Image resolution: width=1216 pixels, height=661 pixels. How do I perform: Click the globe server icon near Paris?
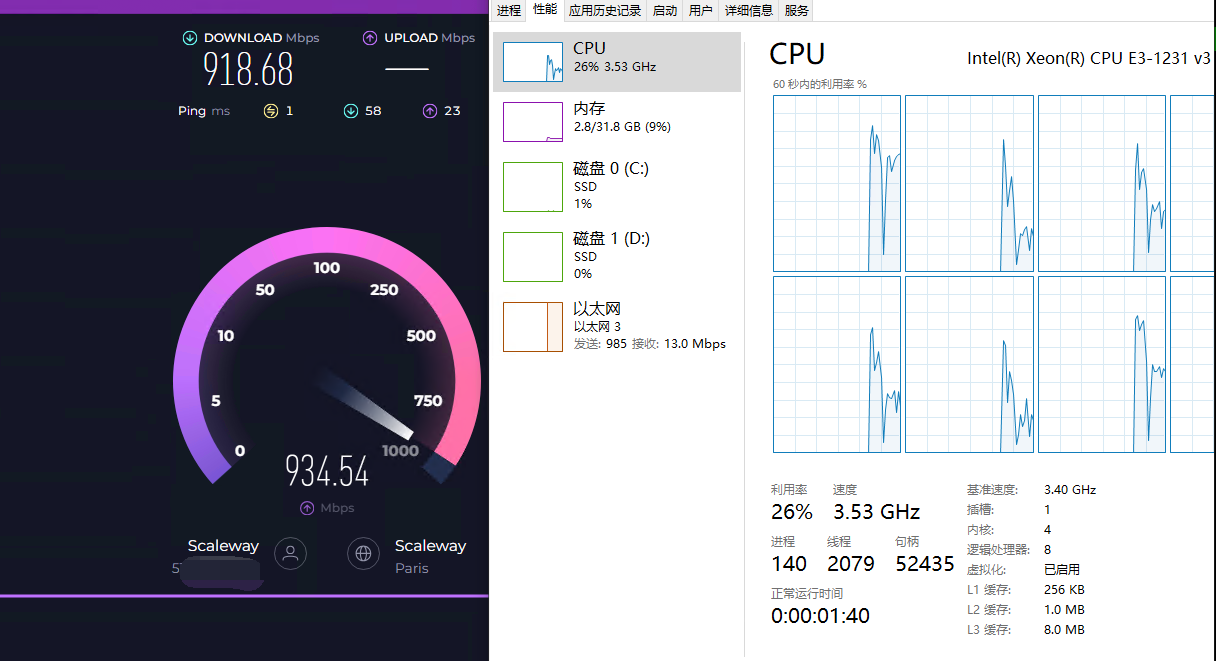pos(363,553)
